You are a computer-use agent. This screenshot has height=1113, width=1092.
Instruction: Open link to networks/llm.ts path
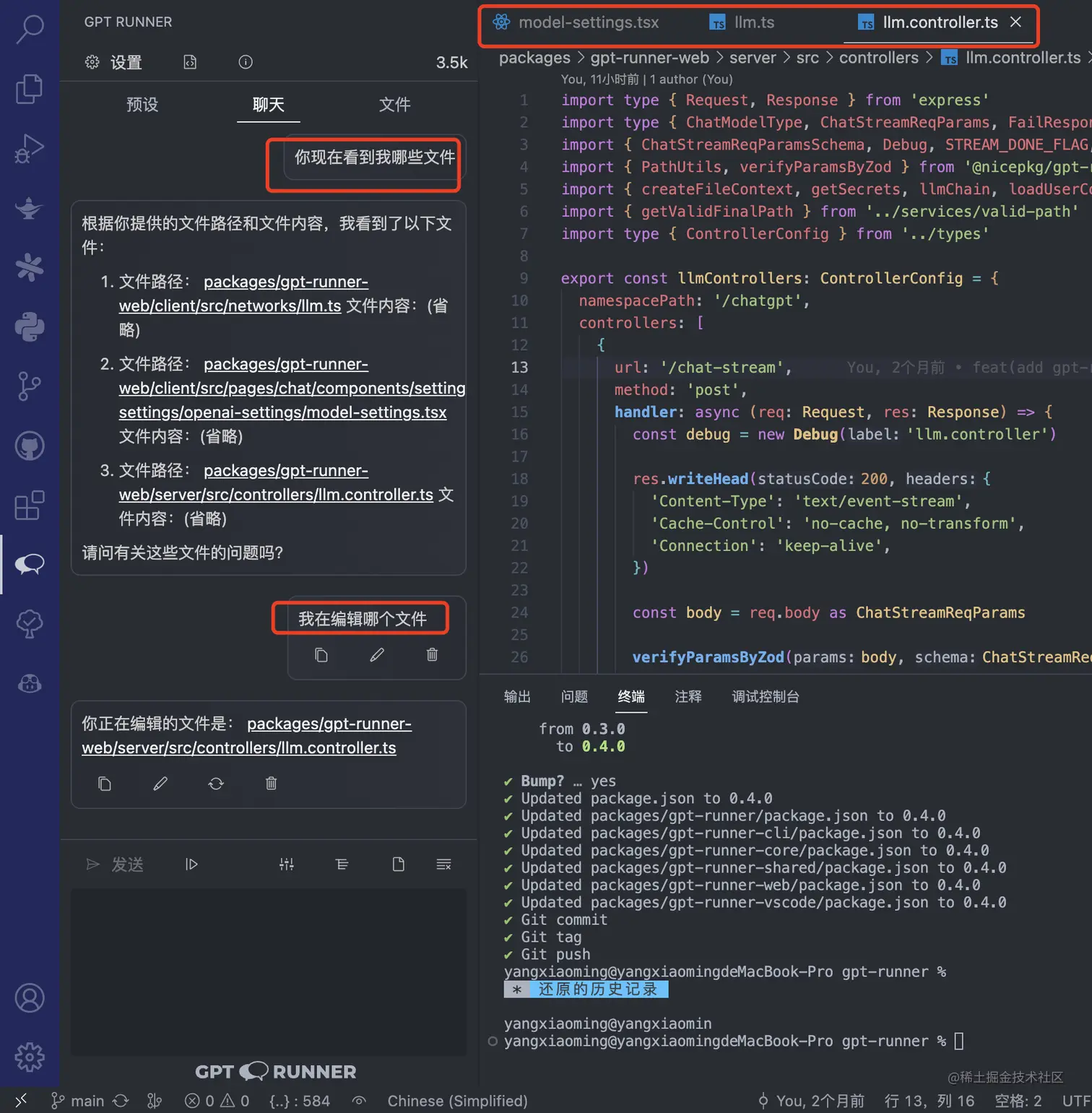click(243, 294)
